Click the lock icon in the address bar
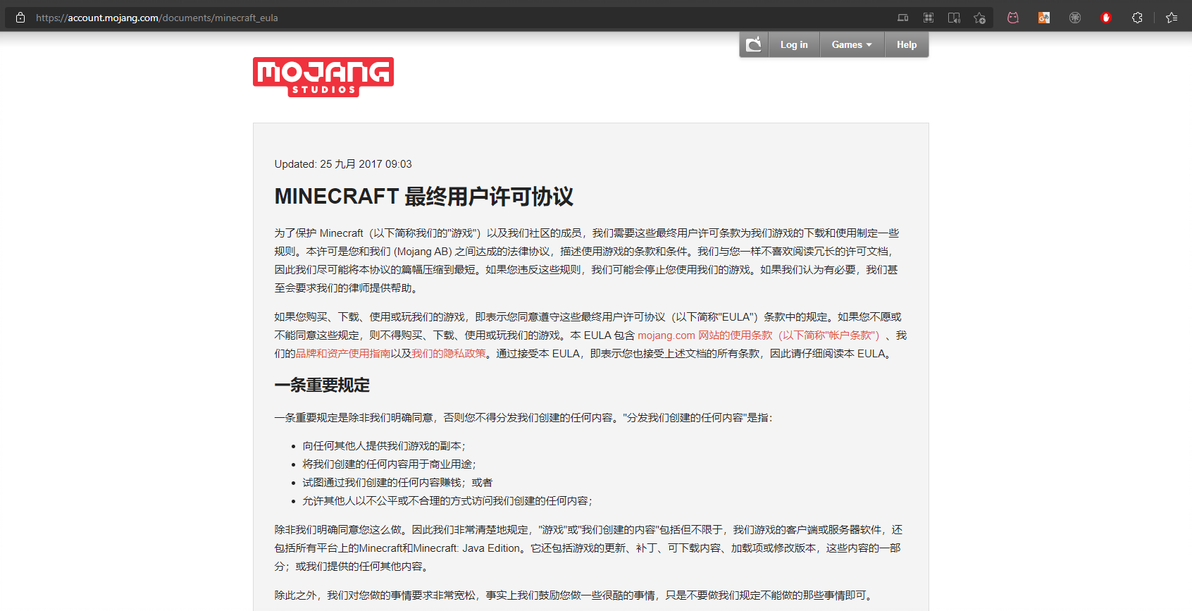Viewport: 1192px width, 611px height. point(21,17)
